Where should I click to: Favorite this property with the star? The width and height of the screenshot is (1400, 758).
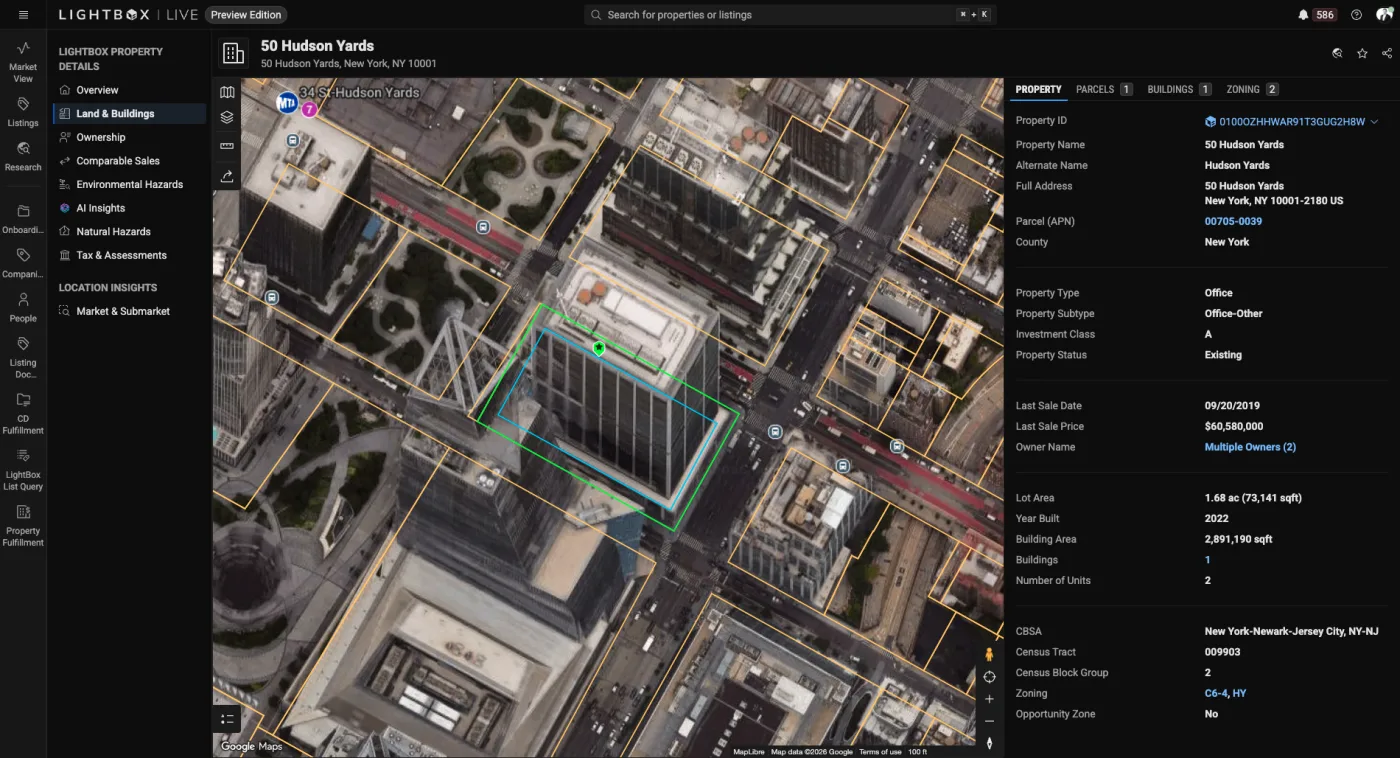[x=1362, y=53]
